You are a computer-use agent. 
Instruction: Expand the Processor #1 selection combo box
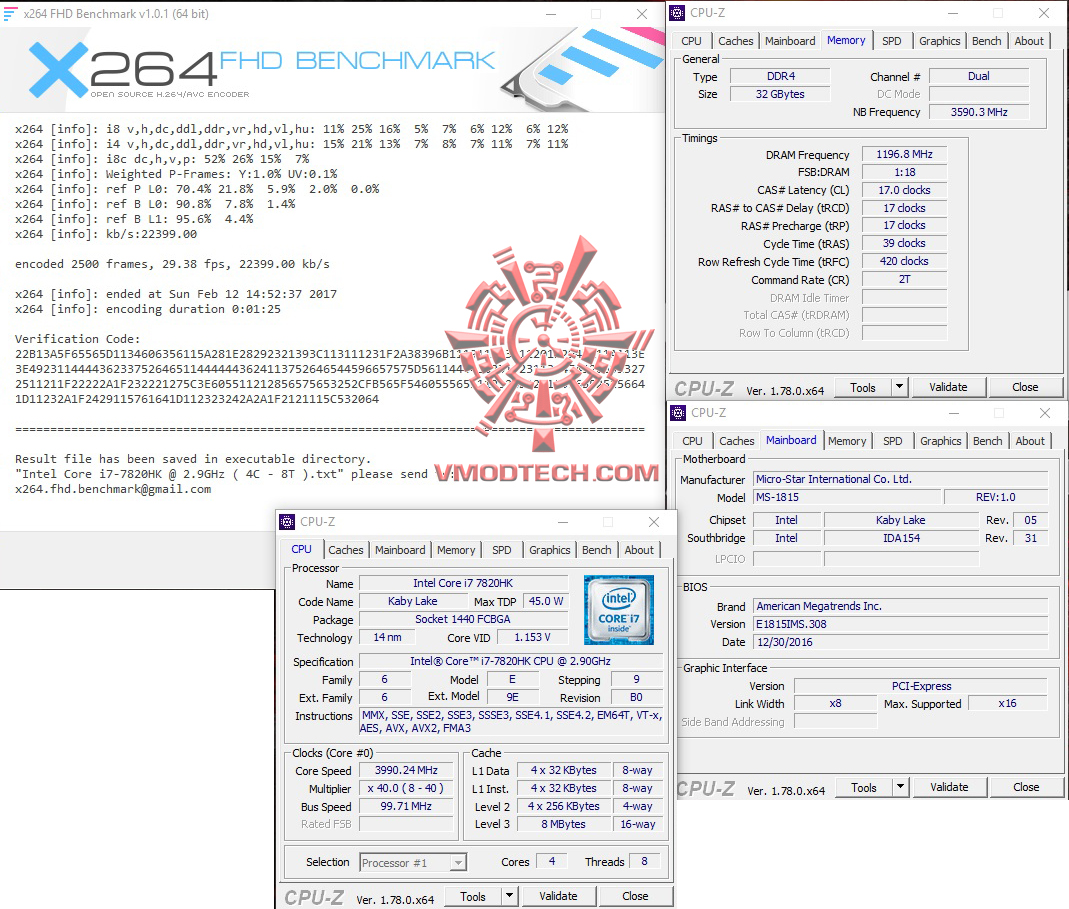(458, 863)
